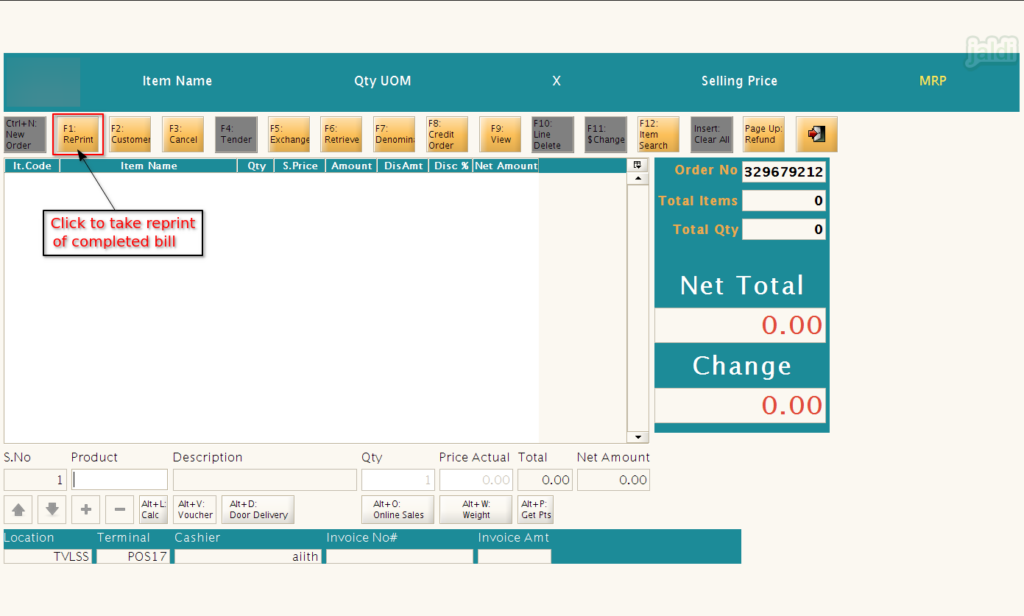Viewport: 1024px width, 616px height.
Task: Click F9 View button
Action: tap(500, 135)
